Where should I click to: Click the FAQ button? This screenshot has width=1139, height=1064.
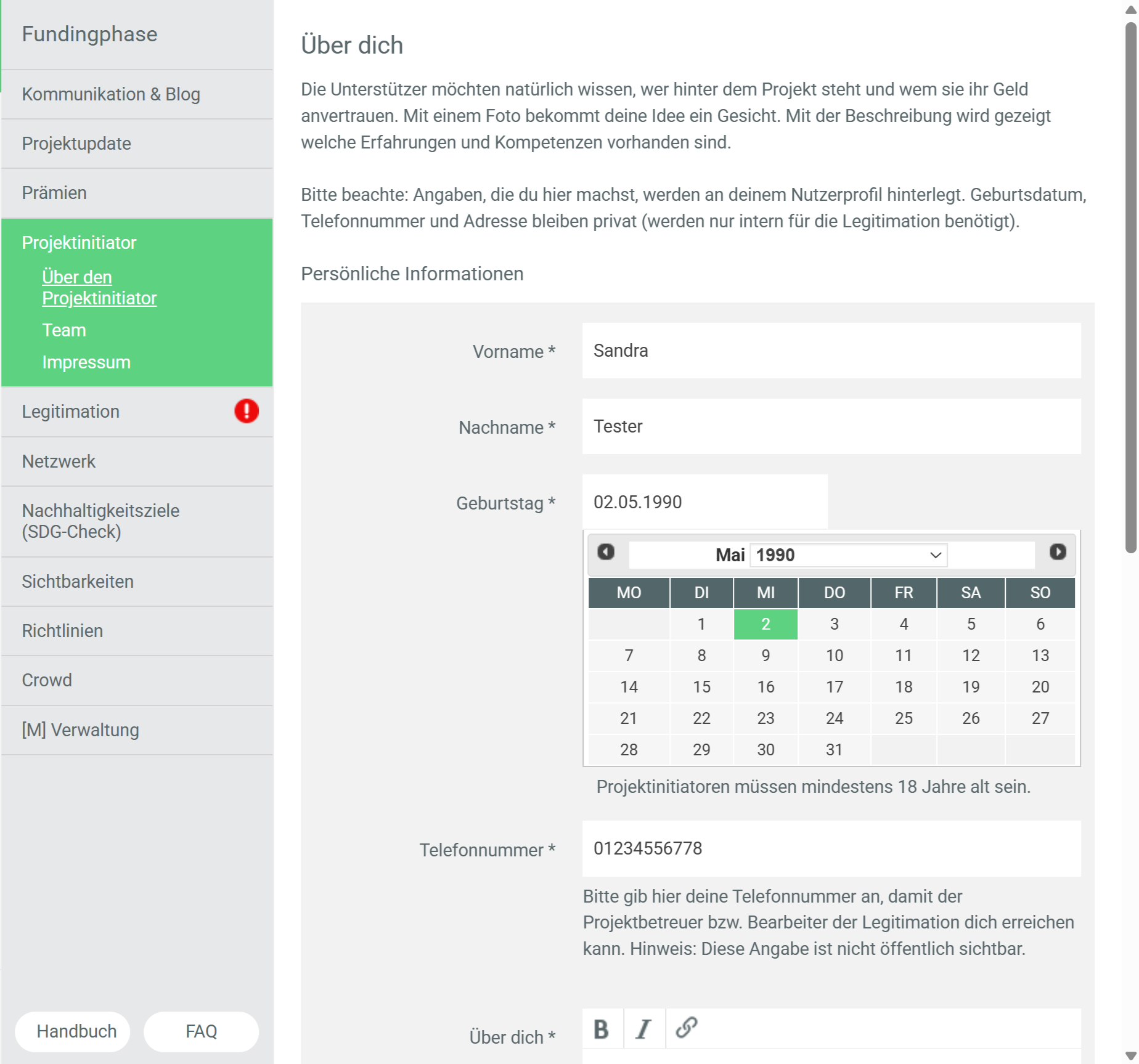pyautogui.click(x=201, y=1031)
